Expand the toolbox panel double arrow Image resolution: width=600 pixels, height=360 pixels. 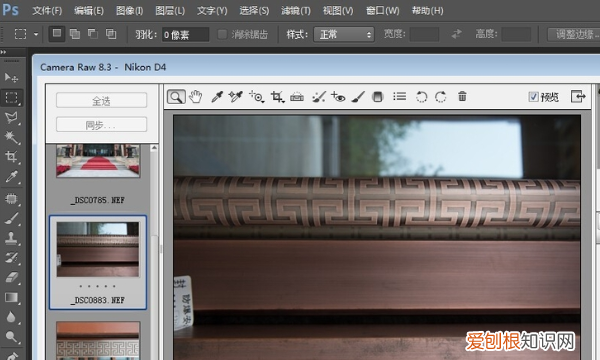pos(3,52)
